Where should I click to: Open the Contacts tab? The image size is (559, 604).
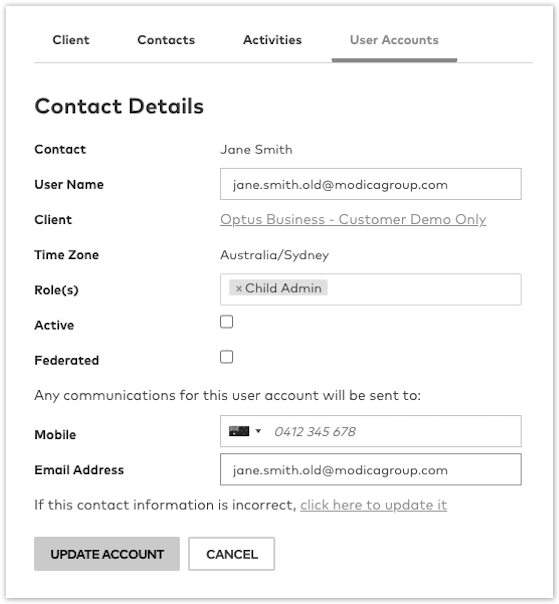pos(166,40)
